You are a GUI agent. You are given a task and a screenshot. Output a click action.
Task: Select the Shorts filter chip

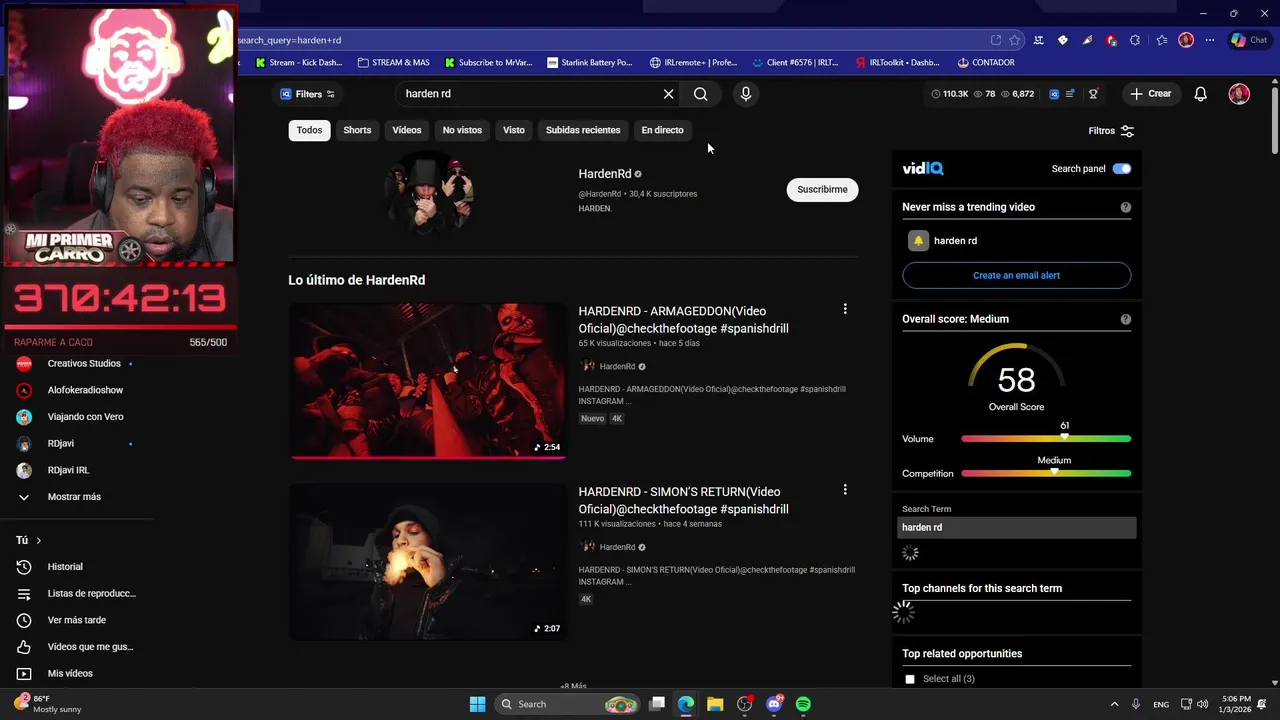coord(357,130)
